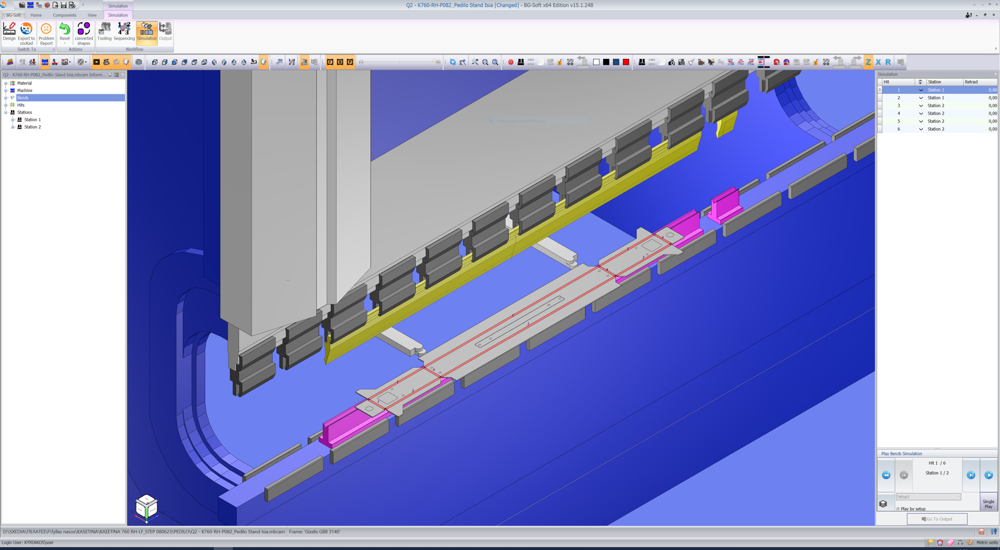Viewport: 1000px width, 550px height.
Task: Open the BG-Soft application menu tab
Action: pyautogui.click(x=13, y=15)
